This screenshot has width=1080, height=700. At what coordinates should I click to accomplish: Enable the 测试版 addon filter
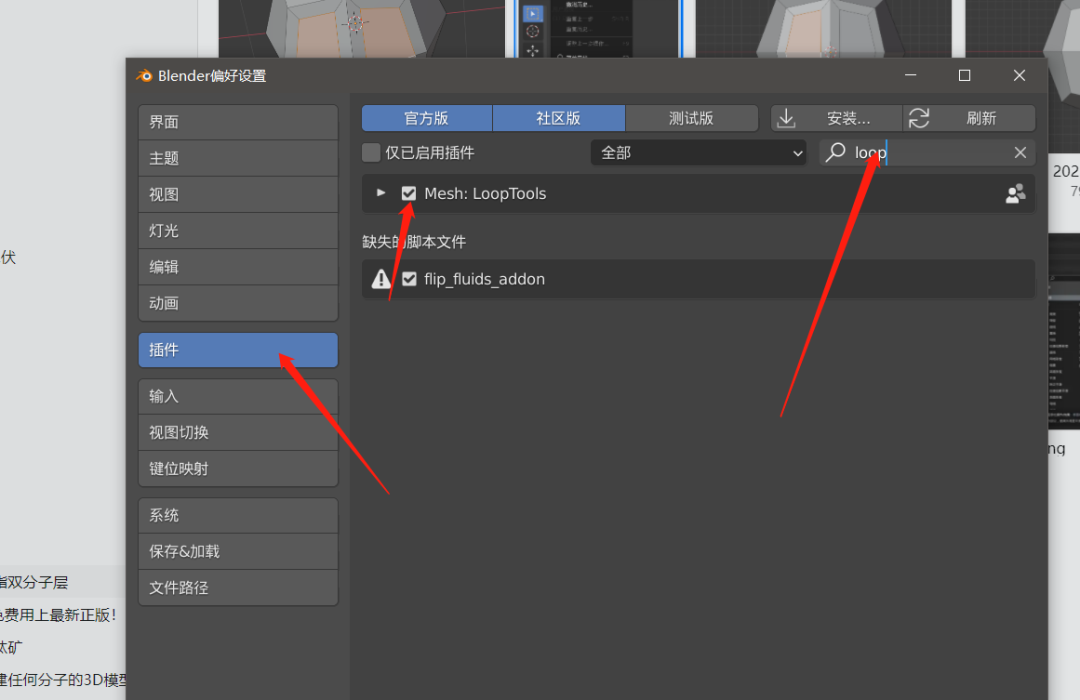pos(692,119)
